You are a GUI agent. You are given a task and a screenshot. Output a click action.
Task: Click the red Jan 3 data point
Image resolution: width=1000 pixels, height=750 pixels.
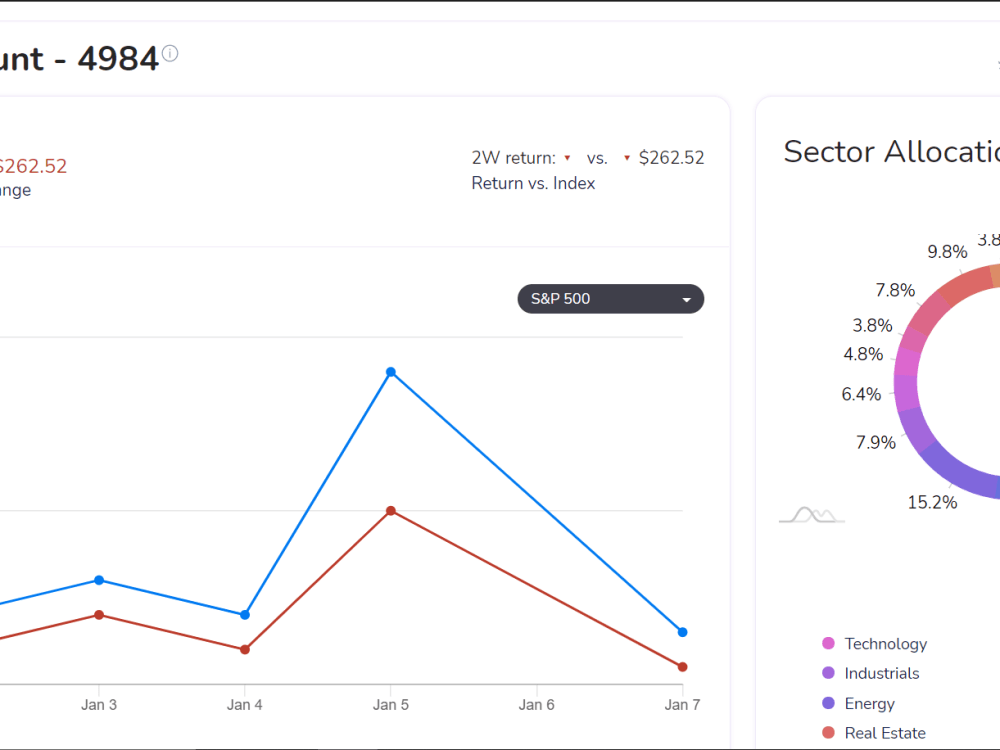99,615
